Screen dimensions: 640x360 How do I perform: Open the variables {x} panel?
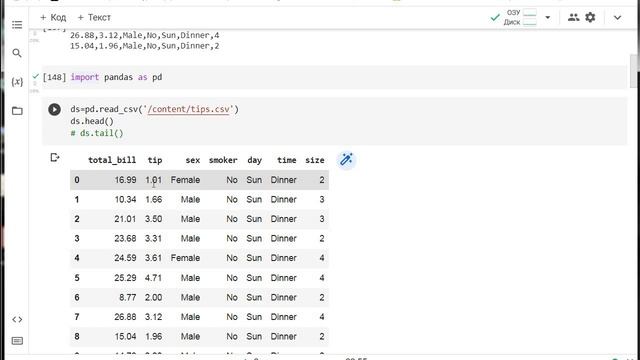coord(17,82)
